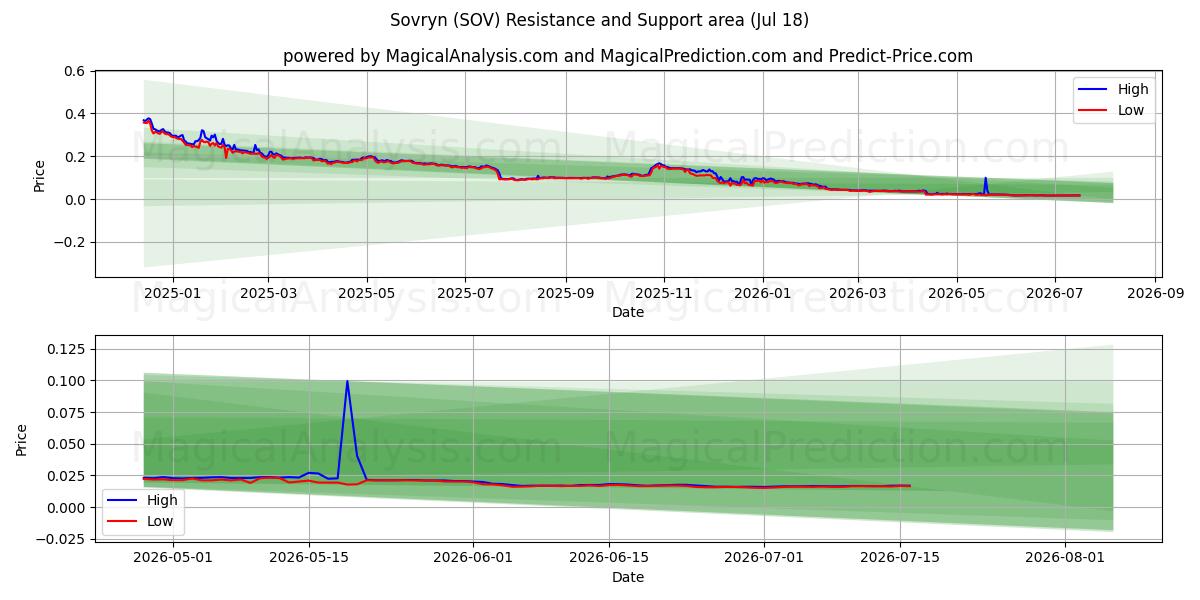Click the 0.125 price tick in bottom chart
This screenshot has width=1200, height=600.
68,350
